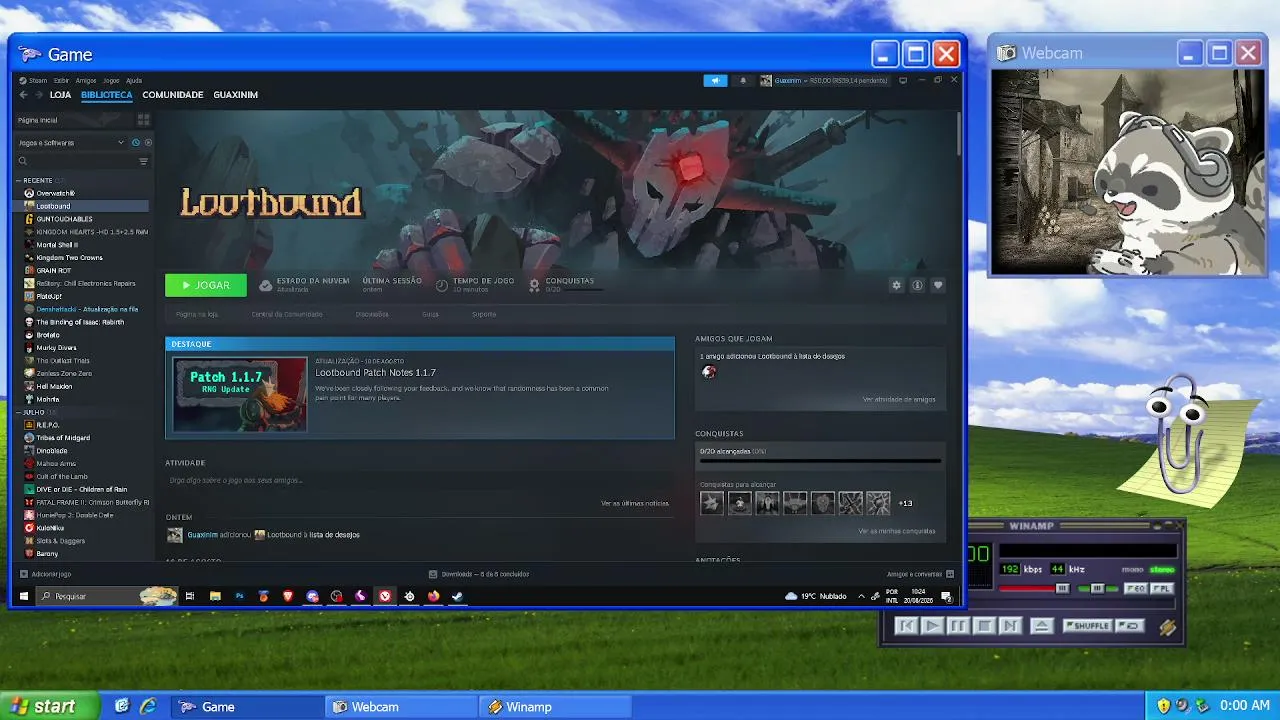Show Lootbound game info icon
The image size is (1280, 720).
[x=917, y=285]
